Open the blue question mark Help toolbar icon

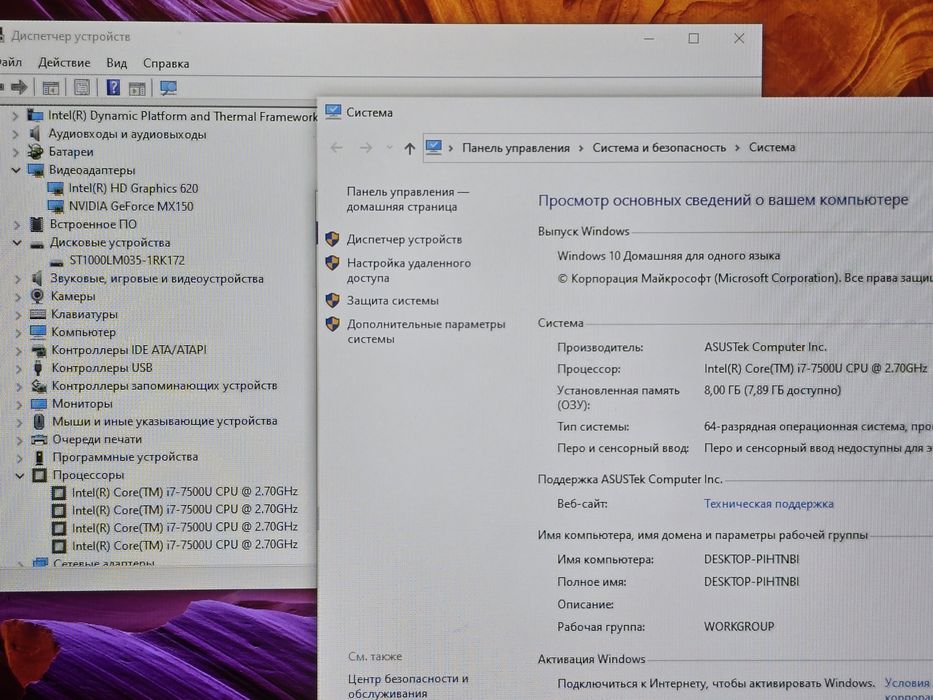click(113, 88)
